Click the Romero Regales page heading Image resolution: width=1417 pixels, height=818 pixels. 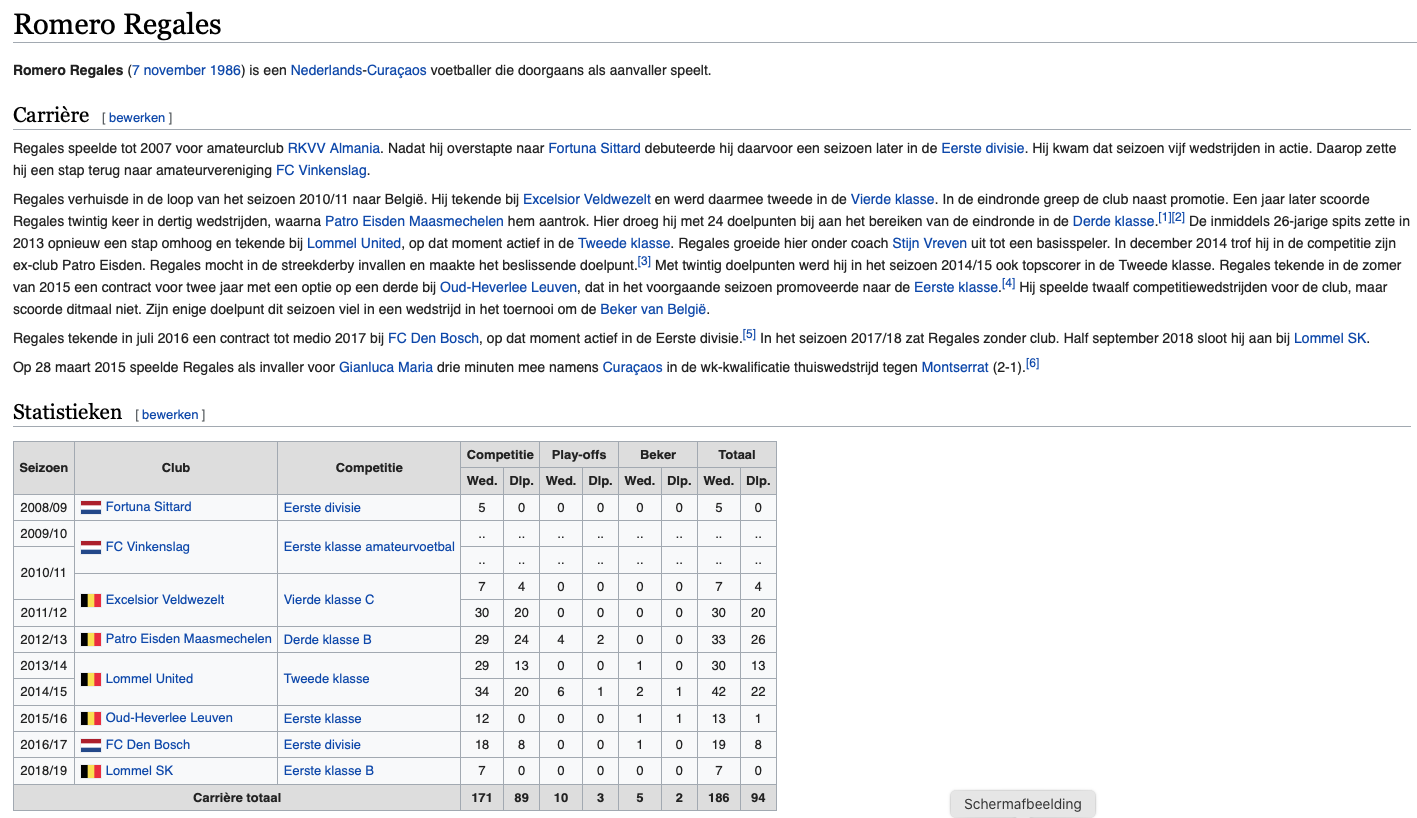(118, 24)
